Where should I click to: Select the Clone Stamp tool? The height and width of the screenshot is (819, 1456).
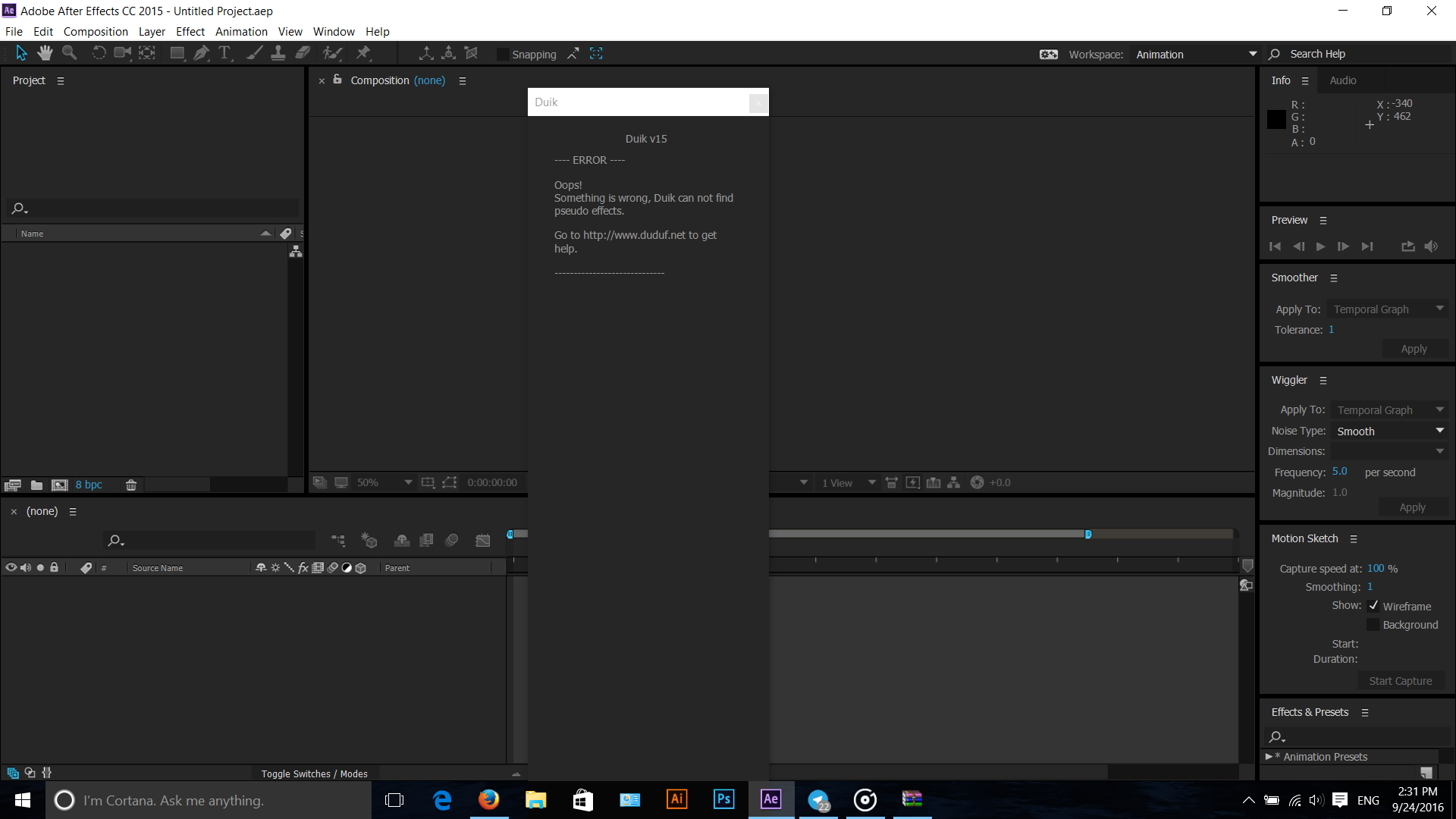click(x=278, y=53)
